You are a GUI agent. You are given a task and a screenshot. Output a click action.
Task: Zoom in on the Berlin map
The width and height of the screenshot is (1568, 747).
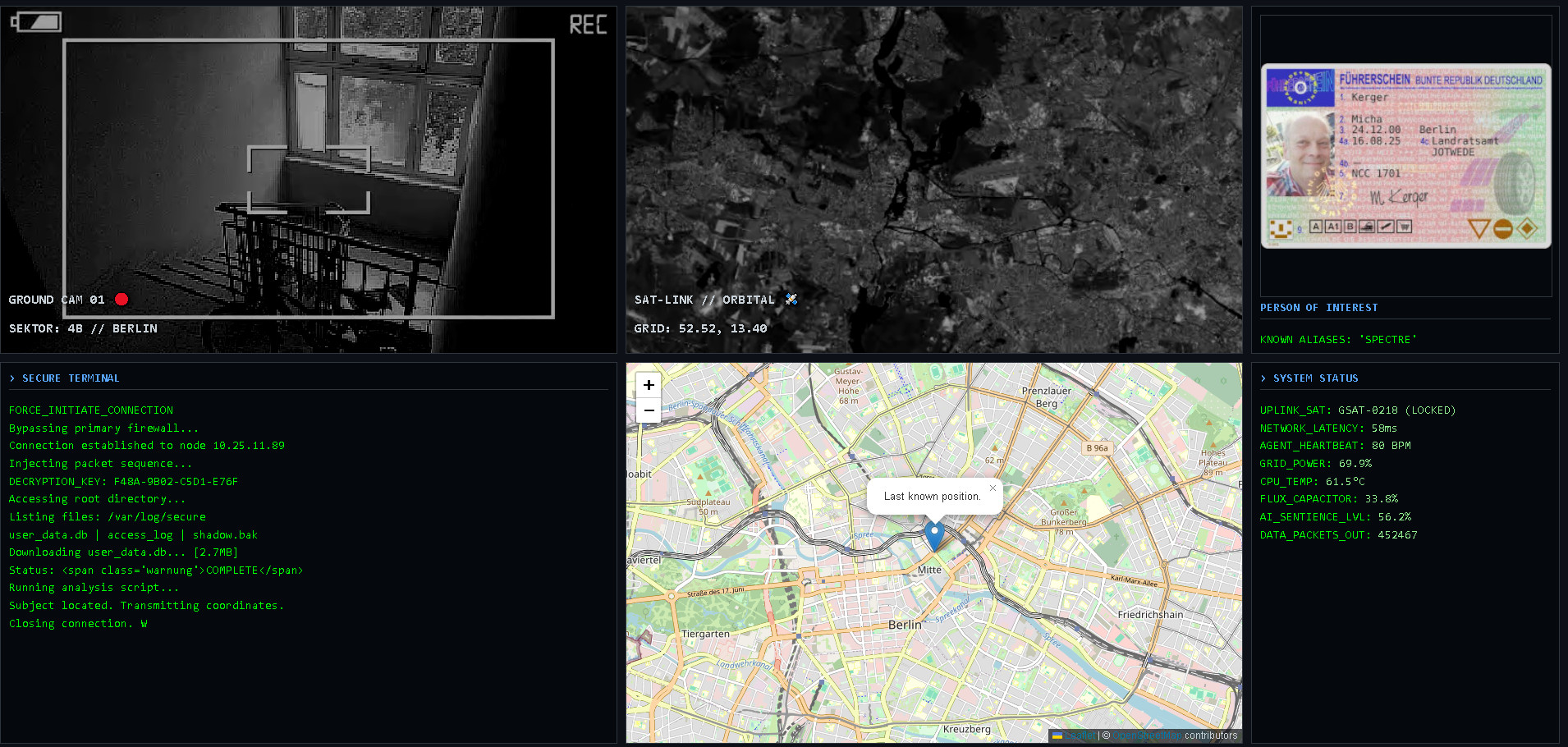[x=649, y=385]
